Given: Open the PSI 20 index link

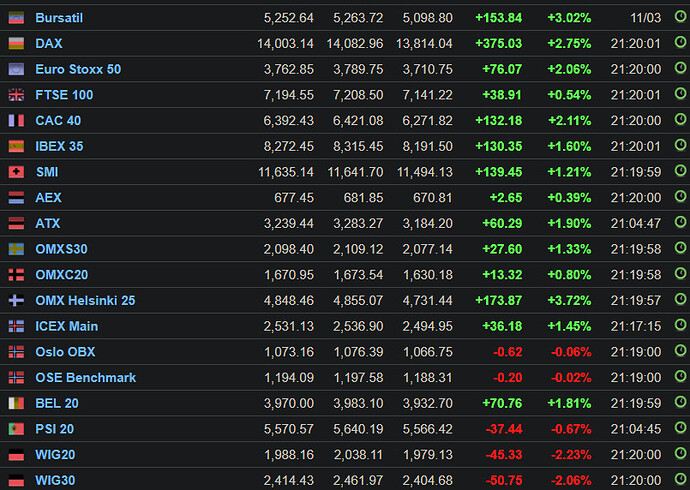Looking at the screenshot, I should [x=55, y=429].
